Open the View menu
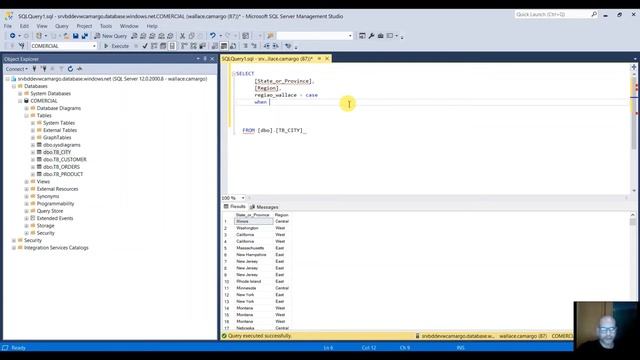 point(42,26)
